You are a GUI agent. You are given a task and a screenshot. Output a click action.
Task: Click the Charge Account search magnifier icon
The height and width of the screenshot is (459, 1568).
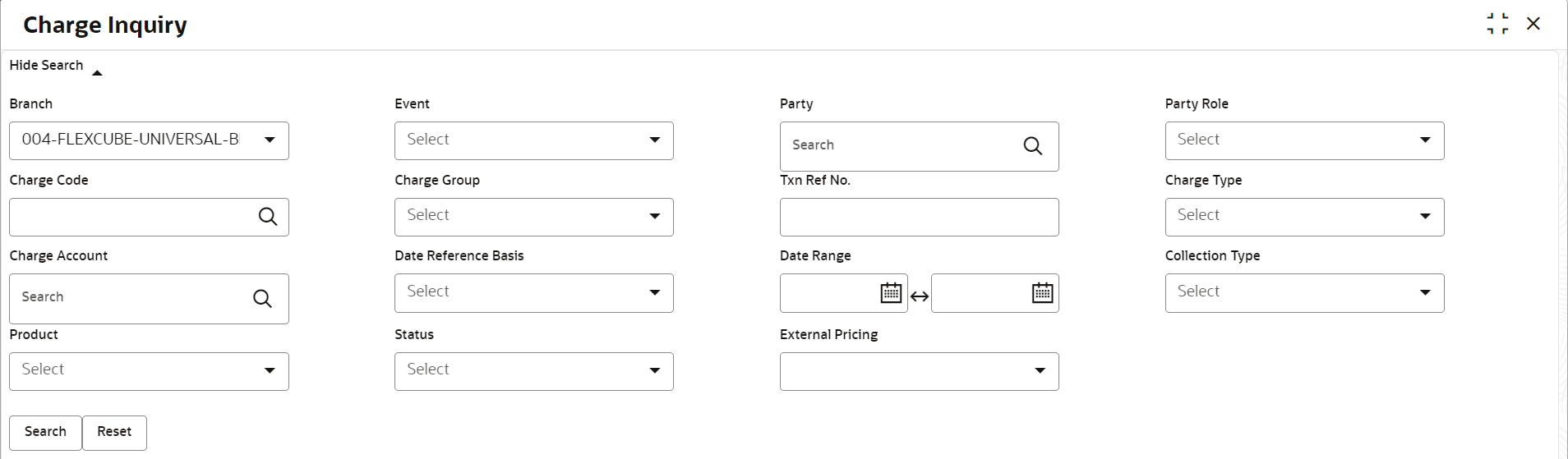pos(262,299)
